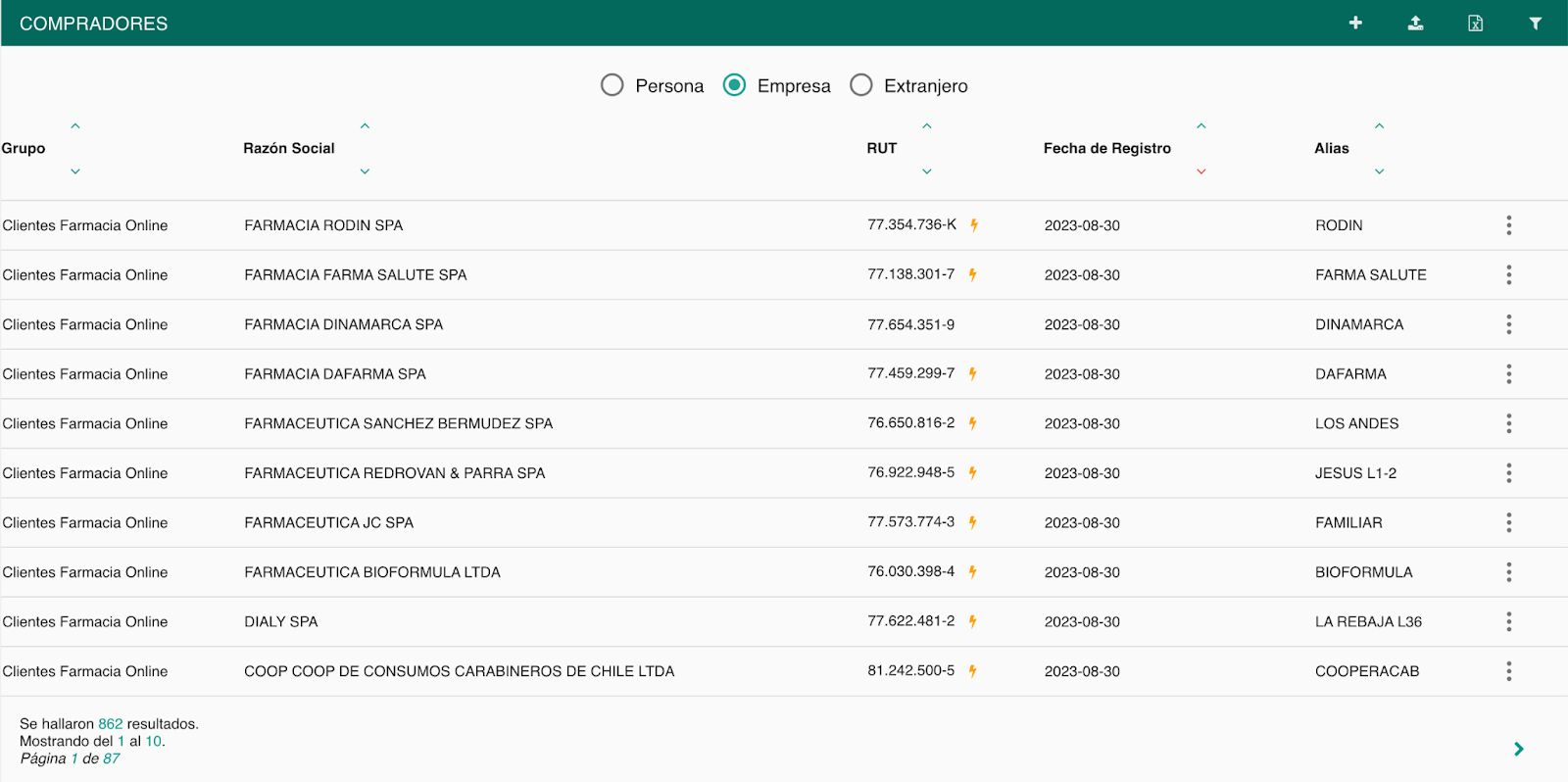
Task: Click the lightning icon next to RUT 77.354.736-K
Action: tap(974, 224)
